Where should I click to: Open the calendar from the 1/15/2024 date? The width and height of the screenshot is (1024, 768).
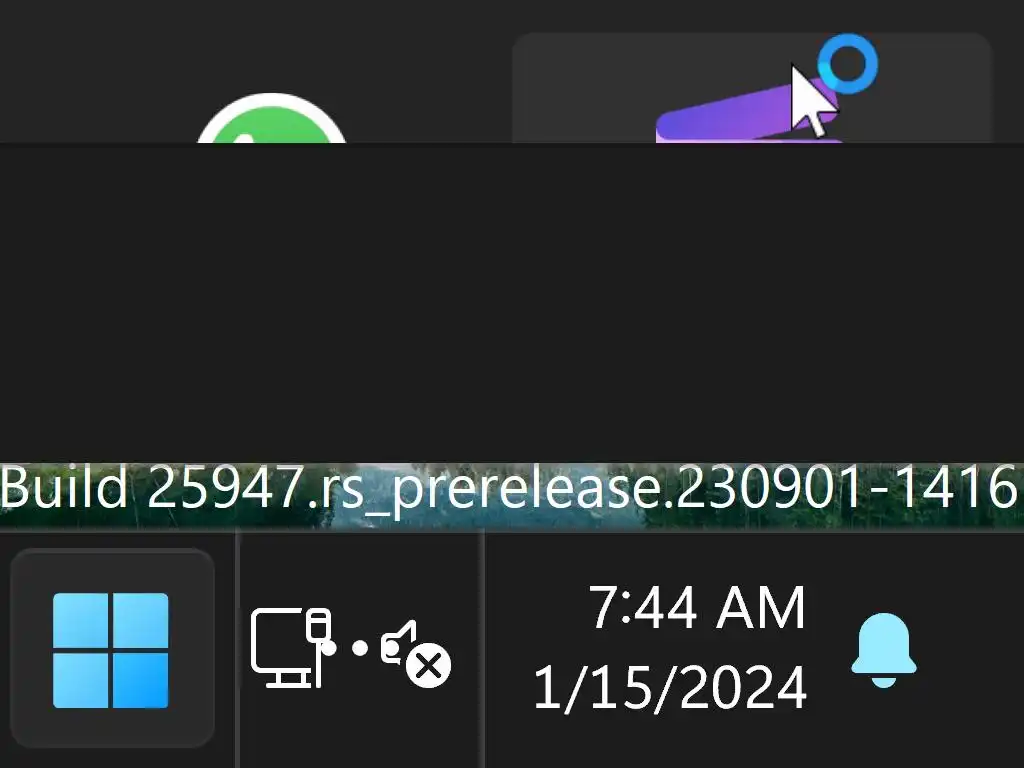pyautogui.click(x=670, y=687)
